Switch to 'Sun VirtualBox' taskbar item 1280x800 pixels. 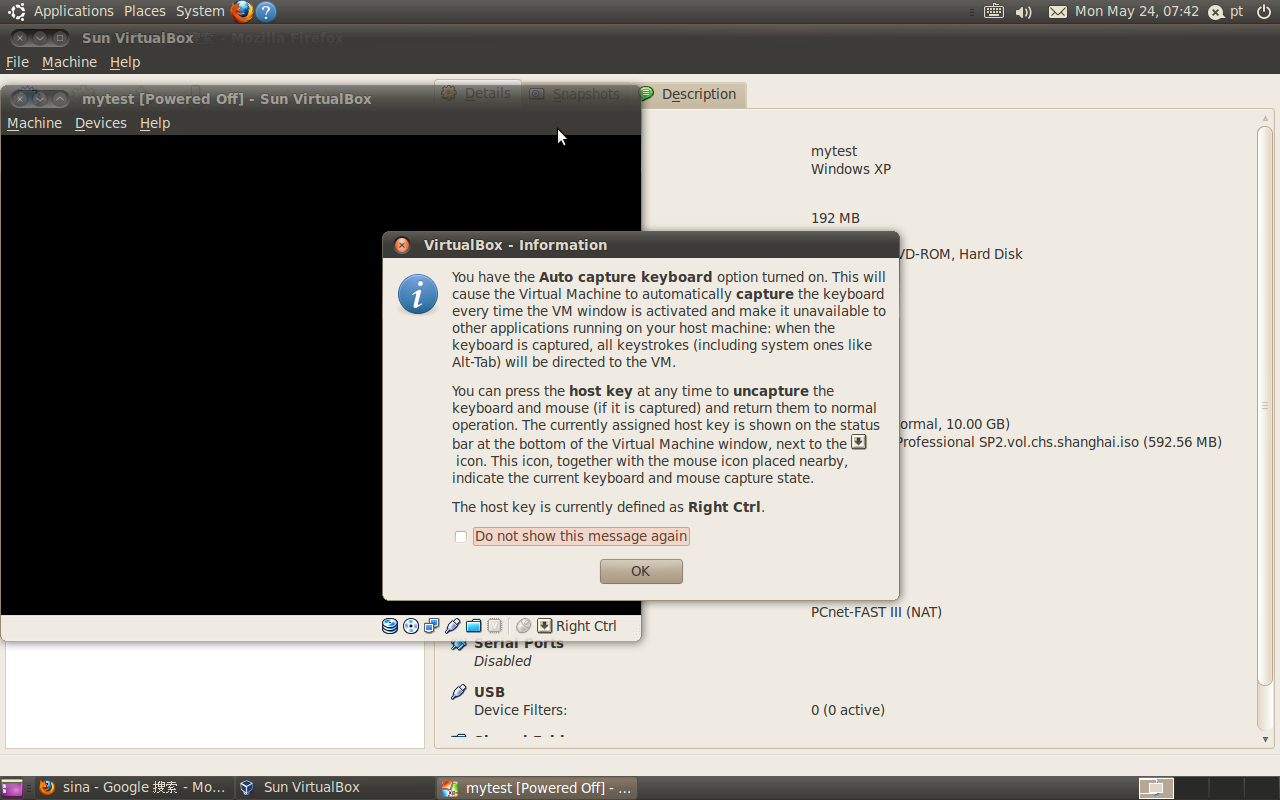click(x=334, y=788)
